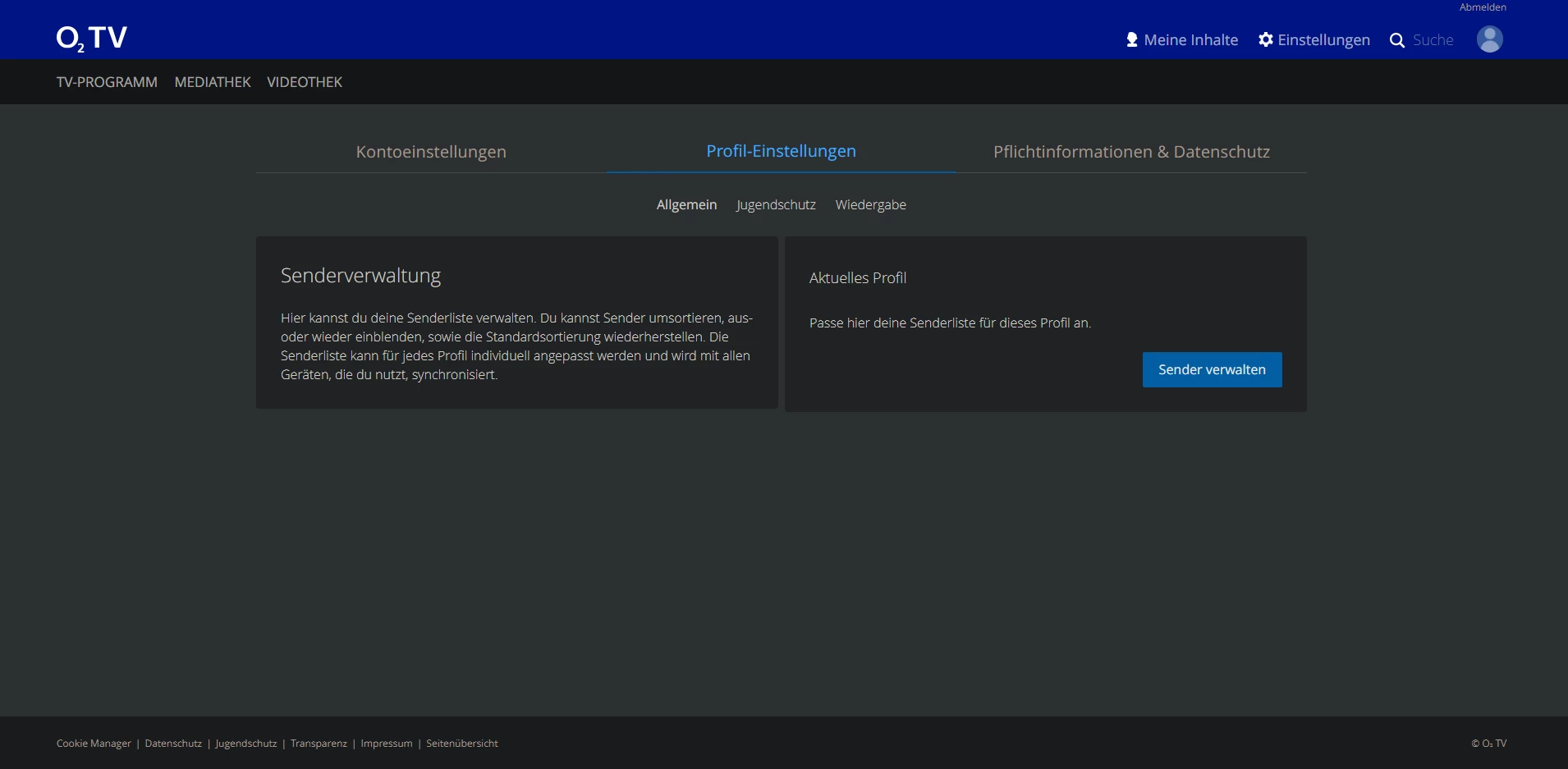Viewport: 1568px width, 769px height.
Task: Select the Allgemein sub-tab
Action: click(686, 204)
